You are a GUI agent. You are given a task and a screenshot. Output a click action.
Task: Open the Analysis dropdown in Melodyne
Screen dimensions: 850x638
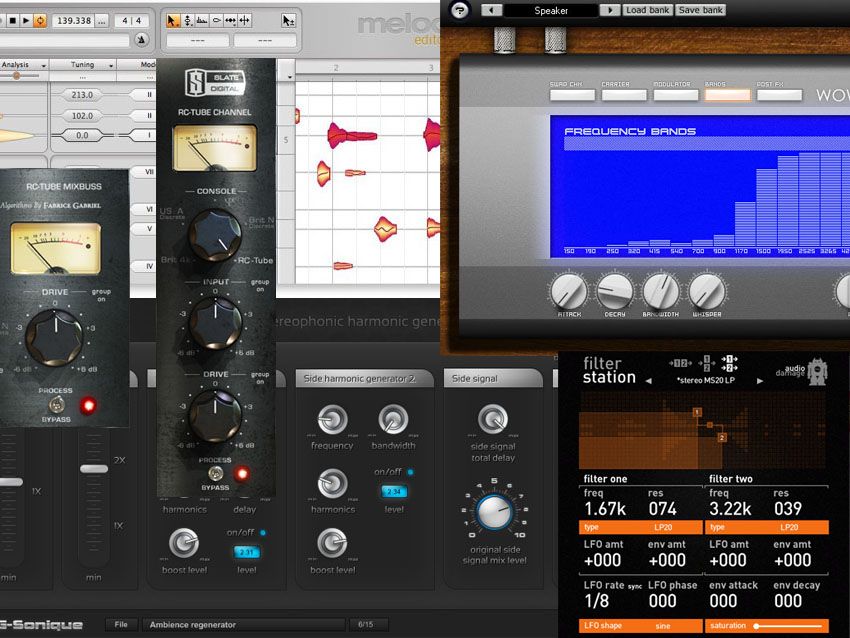coord(23,64)
